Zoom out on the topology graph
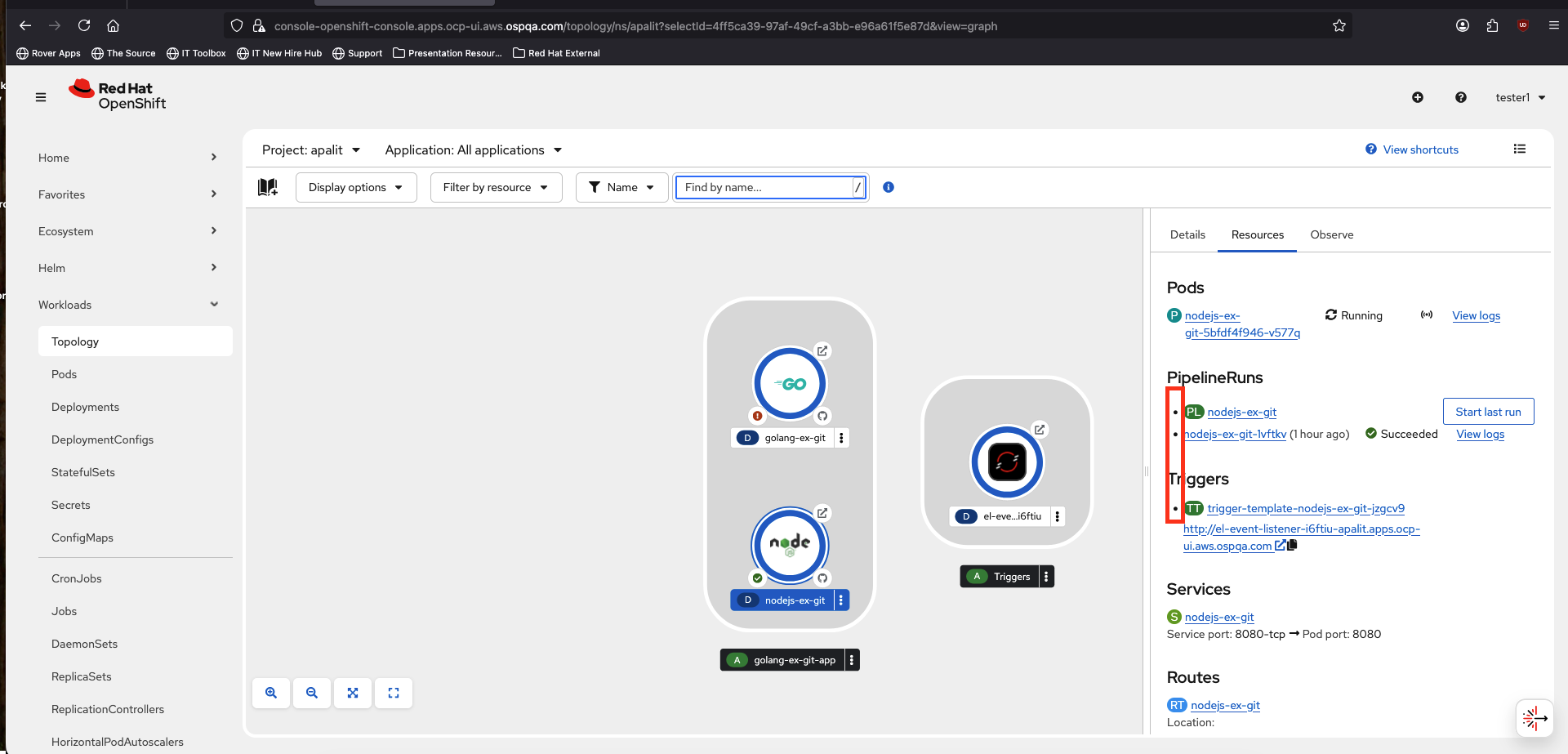This screenshot has width=1568, height=754. tap(312, 693)
